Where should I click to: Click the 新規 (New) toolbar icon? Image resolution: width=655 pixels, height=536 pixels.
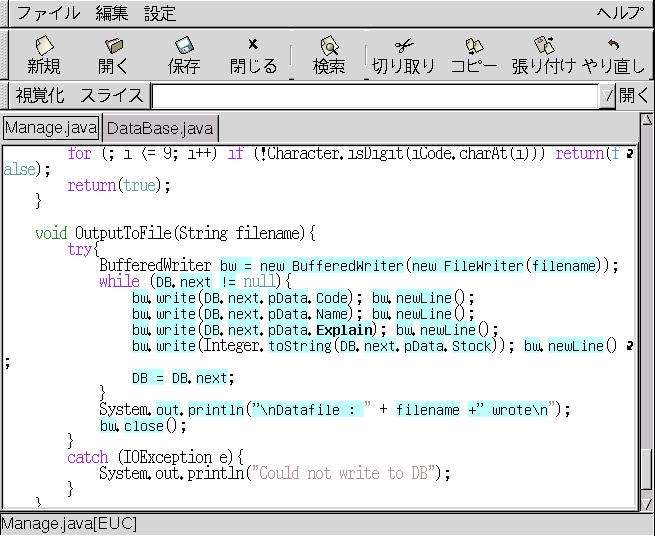click(x=43, y=55)
